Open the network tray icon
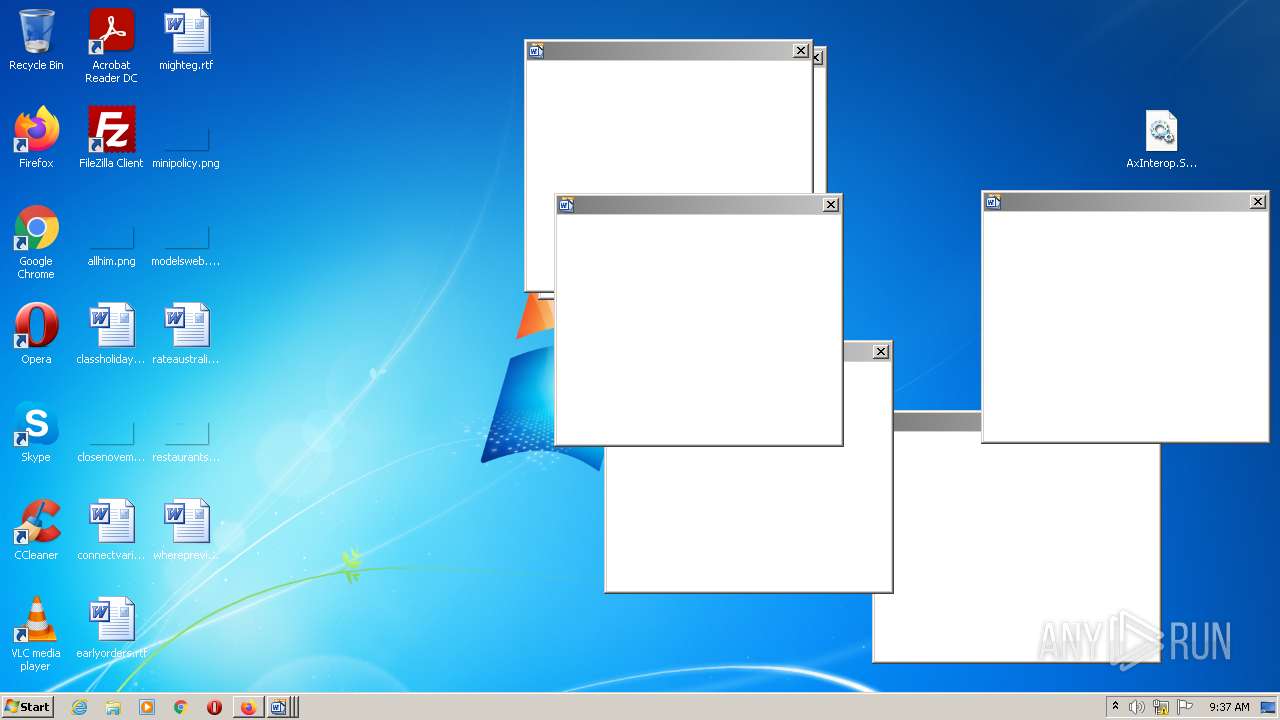The width and height of the screenshot is (1280, 720). 1161,707
